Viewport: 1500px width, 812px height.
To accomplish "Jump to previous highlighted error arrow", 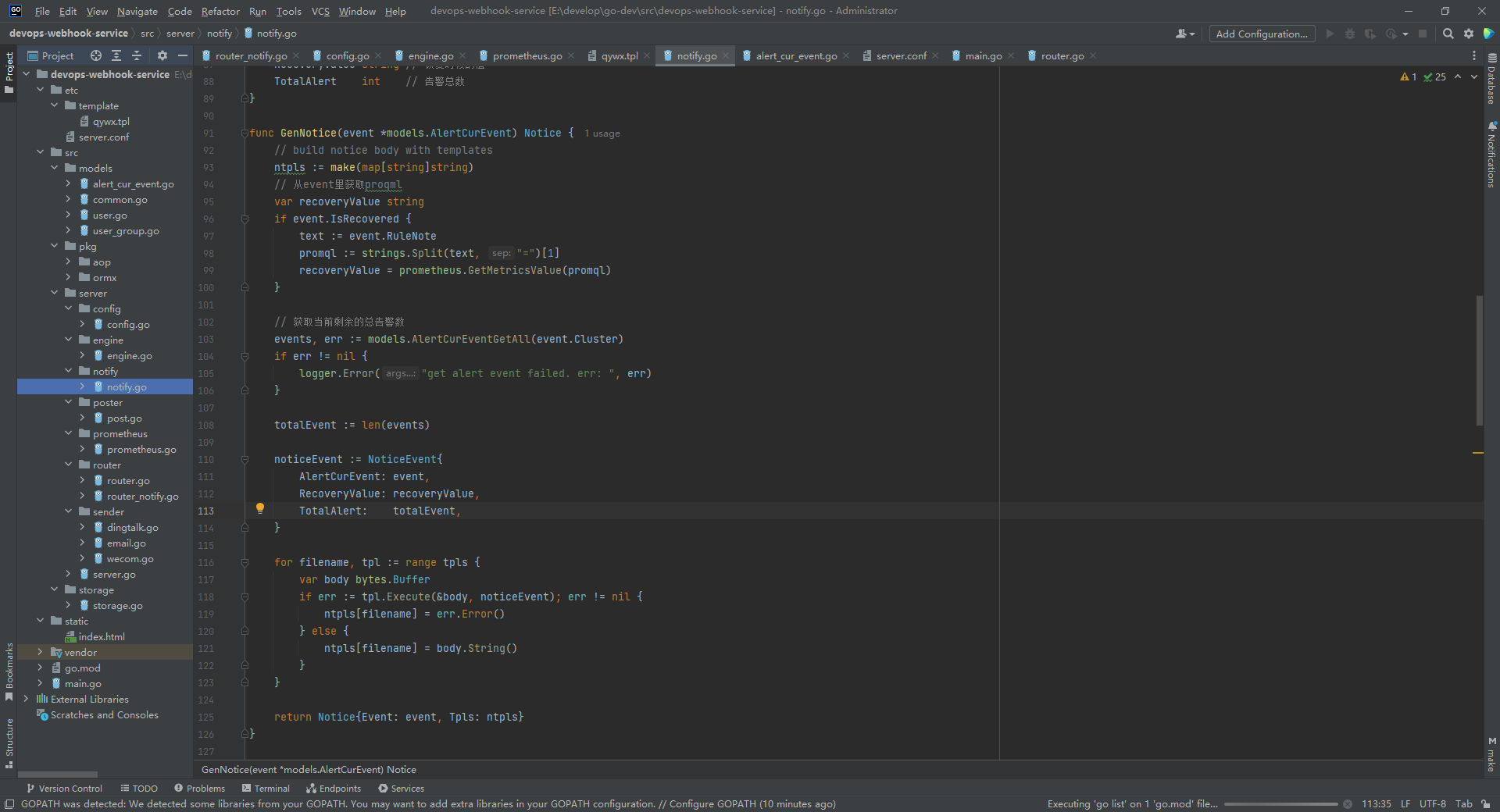I will (x=1458, y=77).
